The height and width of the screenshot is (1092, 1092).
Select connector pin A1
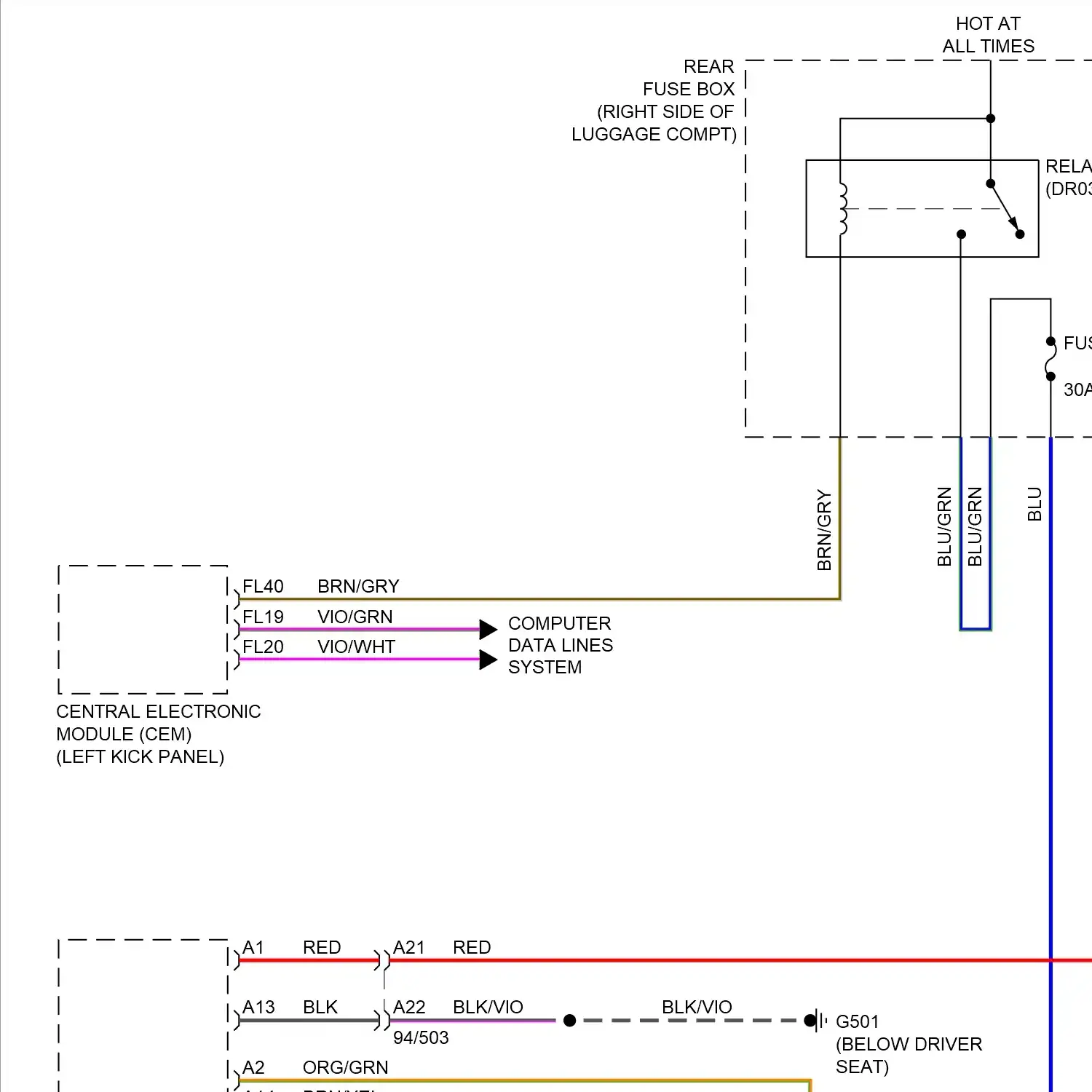coord(253,948)
